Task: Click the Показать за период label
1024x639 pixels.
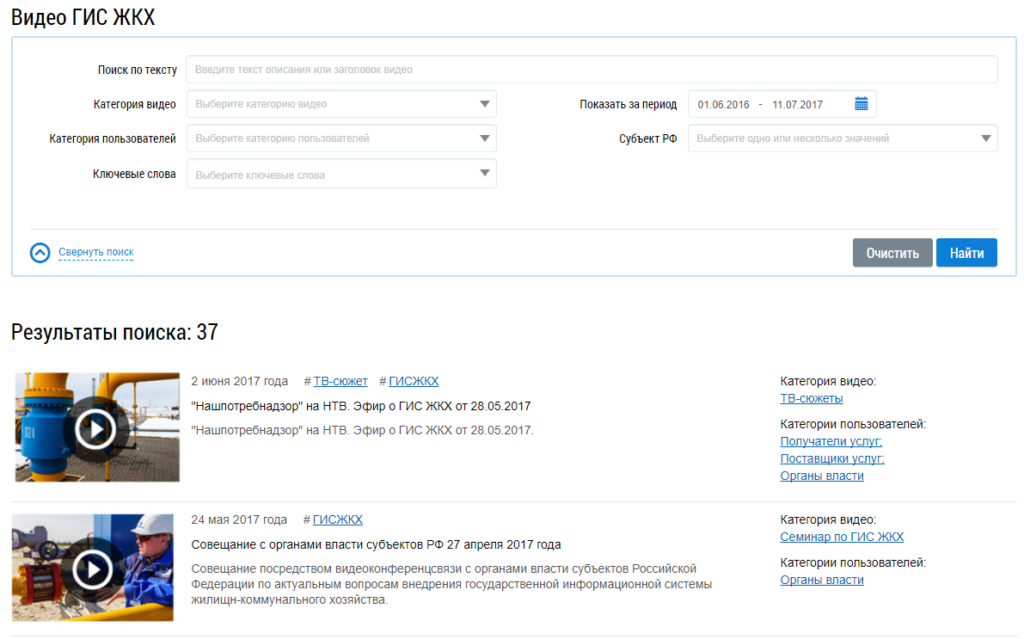Action: (628, 105)
